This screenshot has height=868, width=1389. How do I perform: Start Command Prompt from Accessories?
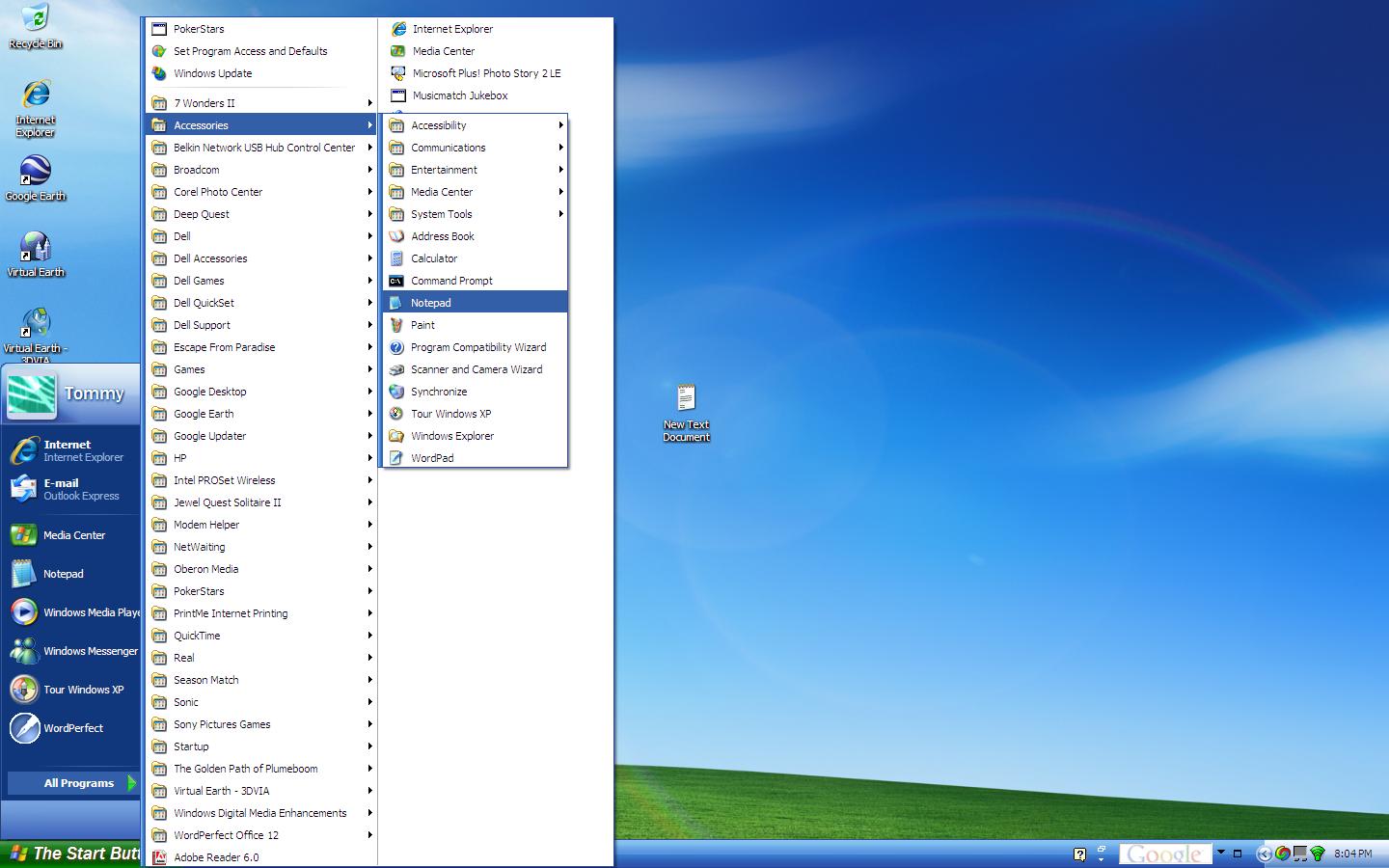(x=476, y=281)
